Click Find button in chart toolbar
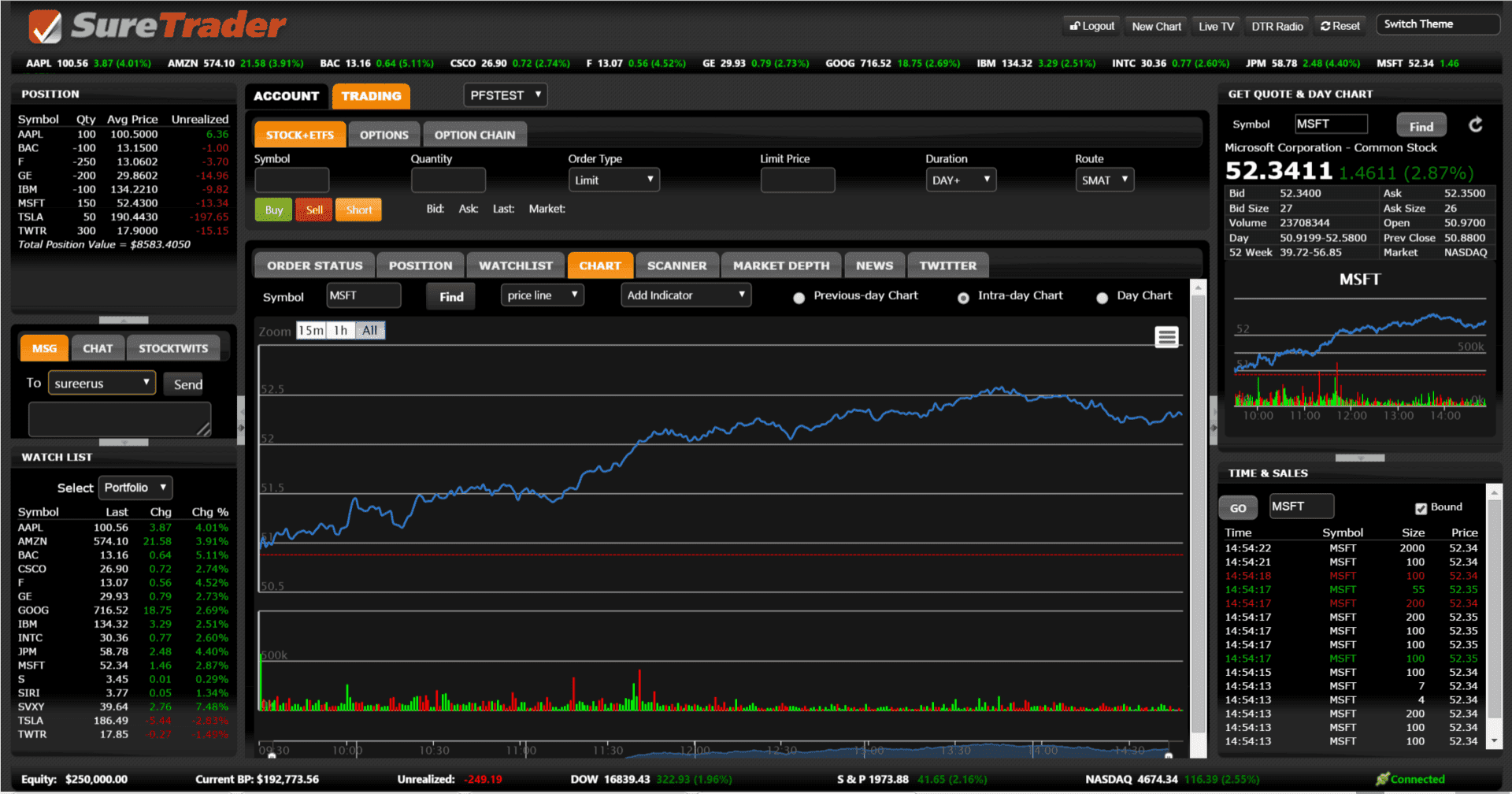Viewport: 1512px width, 794px height. (x=451, y=296)
